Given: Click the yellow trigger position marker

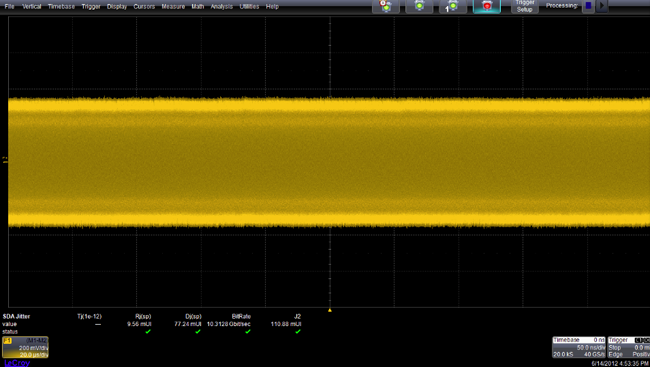Looking at the screenshot, I should [x=330, y=310].
